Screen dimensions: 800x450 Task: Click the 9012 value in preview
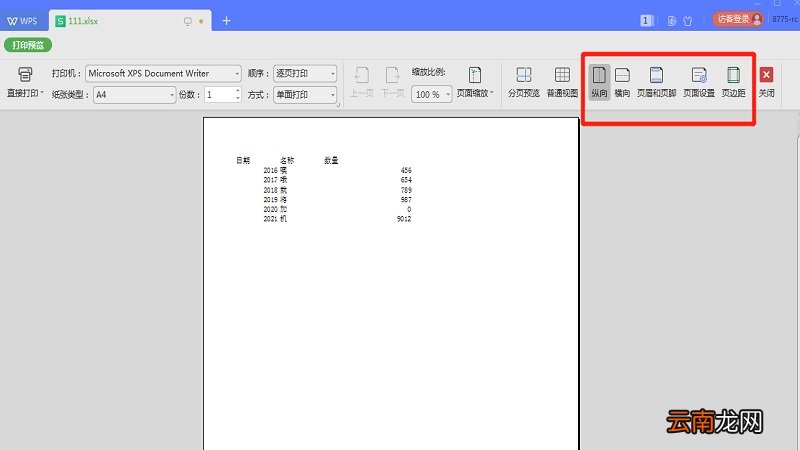pos(404,219)
